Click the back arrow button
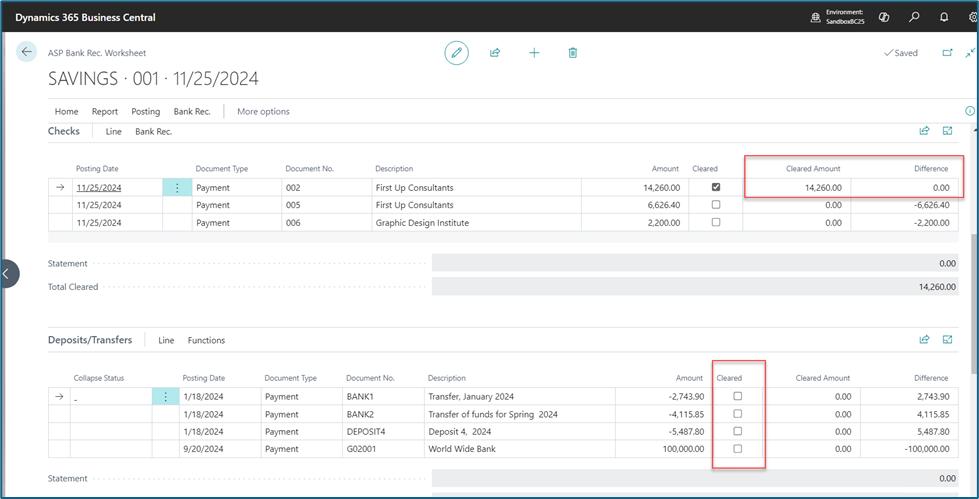Image resolution: width=979 pixels, height=499 pixels. [x=26, y=52]
